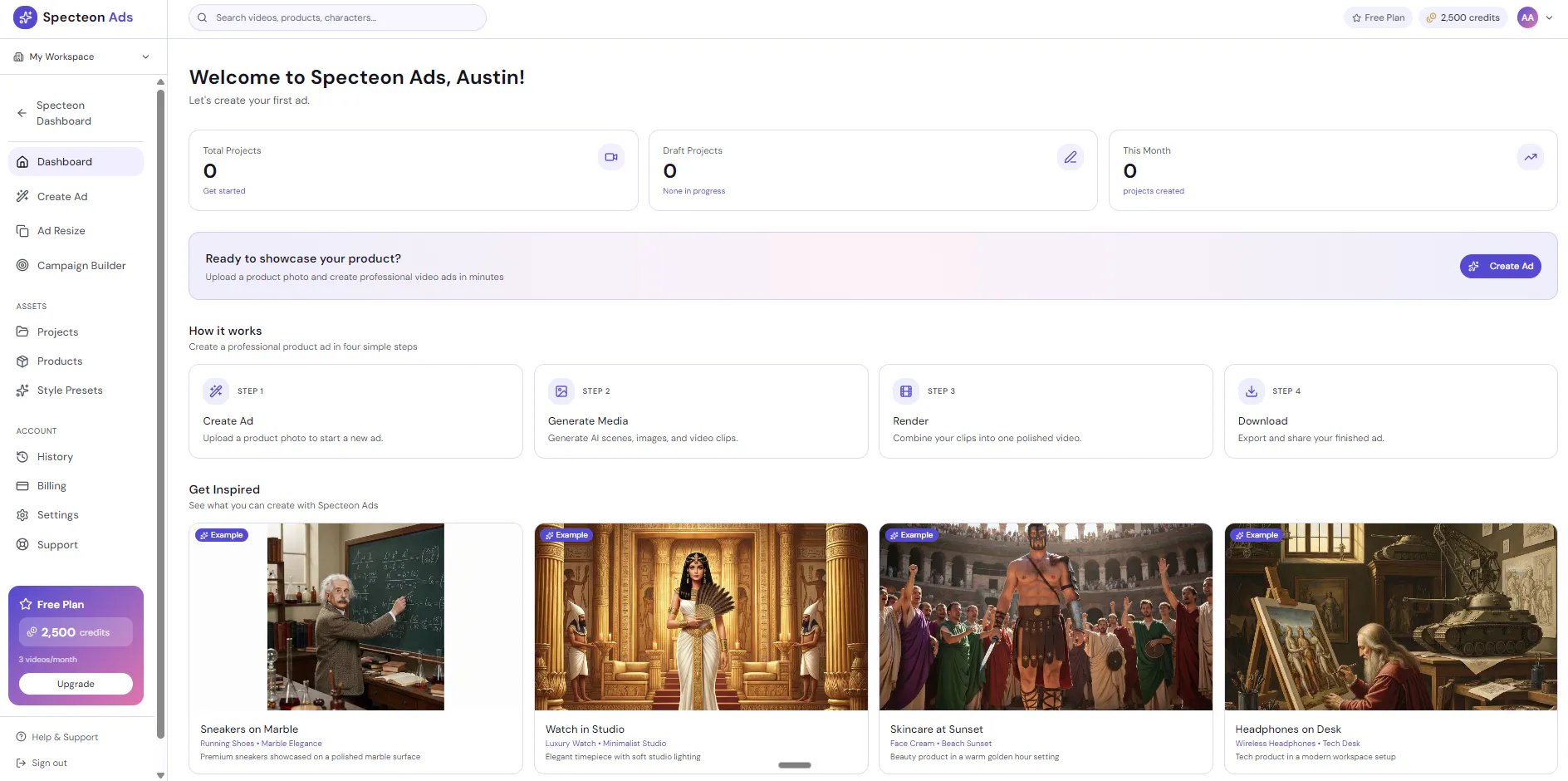Viewport: 1568px width, 781px height.
Task: Click the Step 2 Generate Media card title
Action: [x=588, y=421]
